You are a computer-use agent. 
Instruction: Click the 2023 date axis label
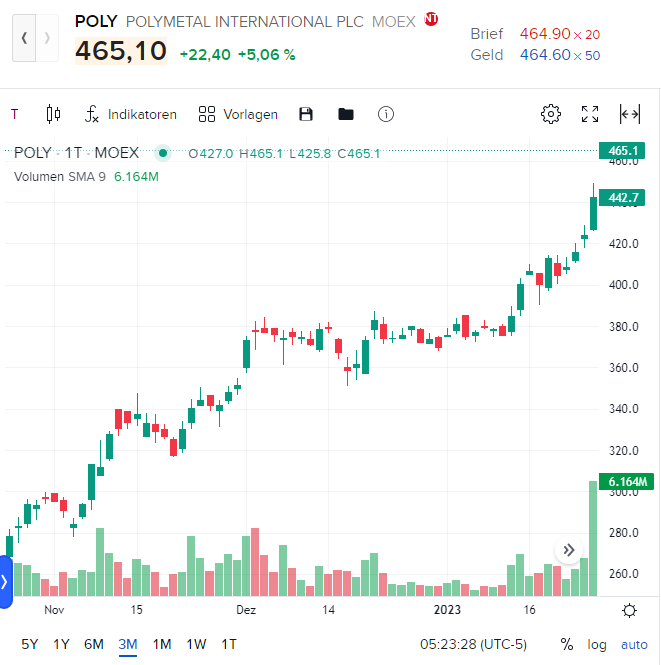tap(447, 610)
